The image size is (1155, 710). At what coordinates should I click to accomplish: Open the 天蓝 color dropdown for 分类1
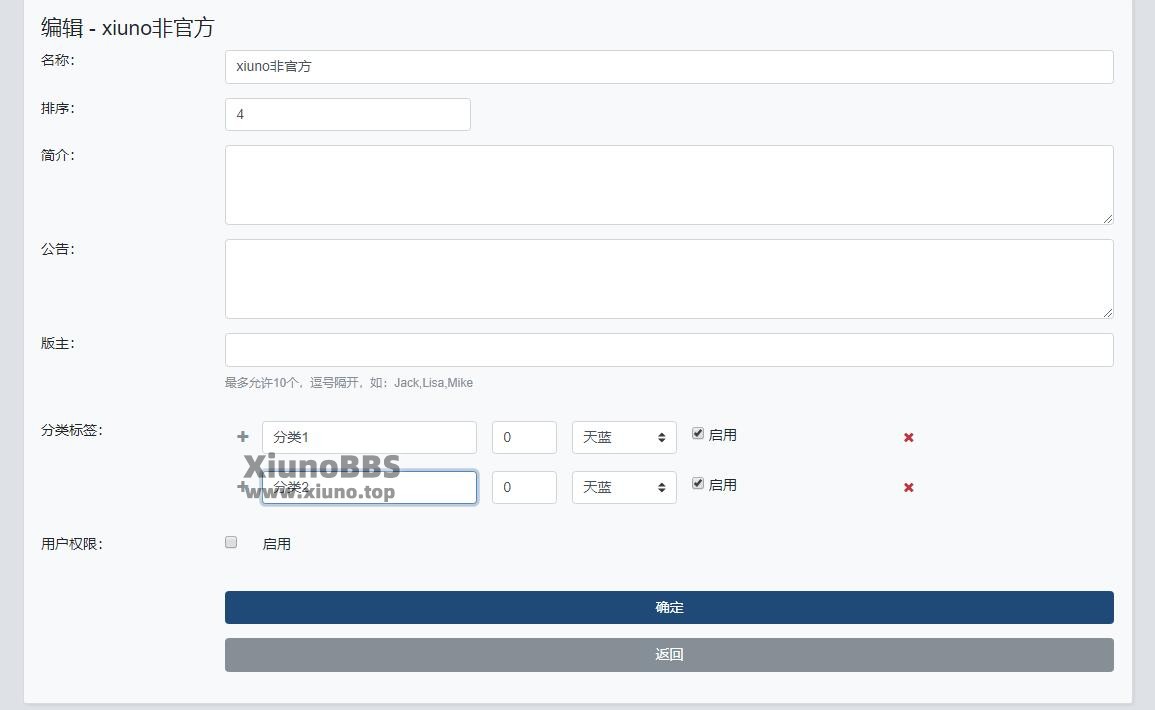click(624, 437)
